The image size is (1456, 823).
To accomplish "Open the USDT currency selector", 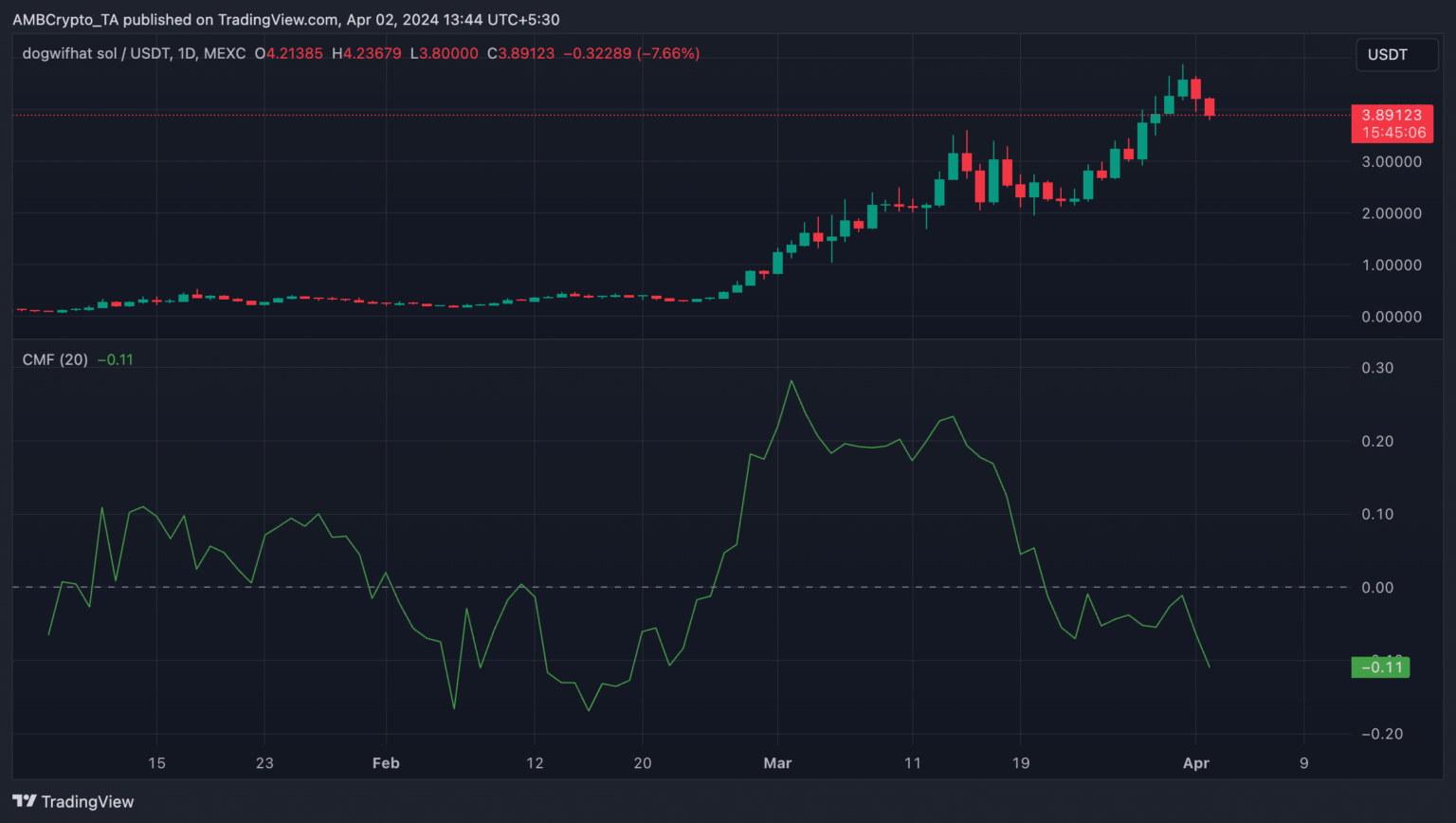I will (x=1387, y=55).
